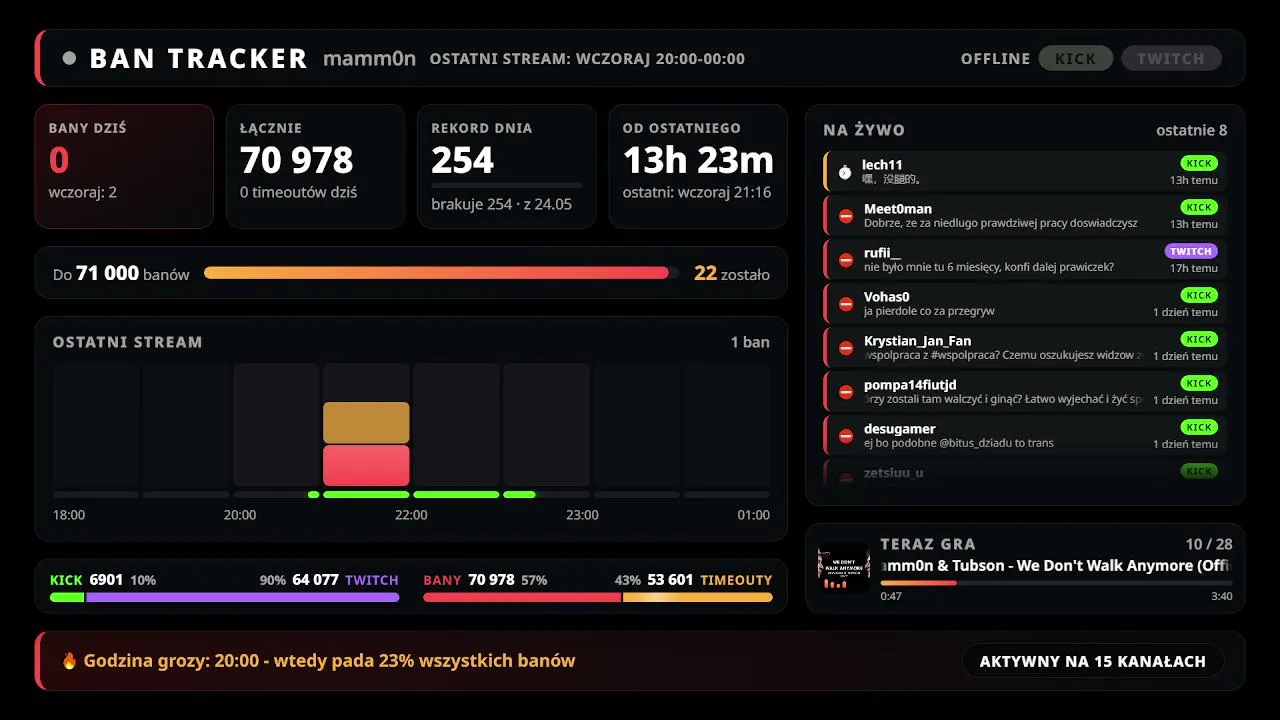Viewport: 1280px width, 720px height.
Task: Click the 17h temu timestamp on rufii__ row
Action: [x=1194, y=268]
